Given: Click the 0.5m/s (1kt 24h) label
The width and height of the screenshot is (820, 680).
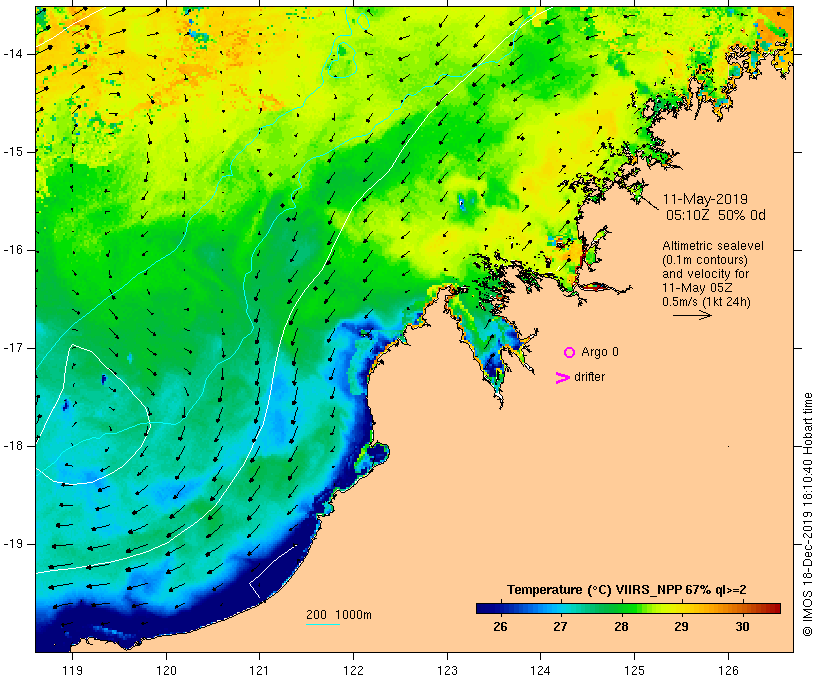Looking at the screenshot, I should (x=706, y=302).
